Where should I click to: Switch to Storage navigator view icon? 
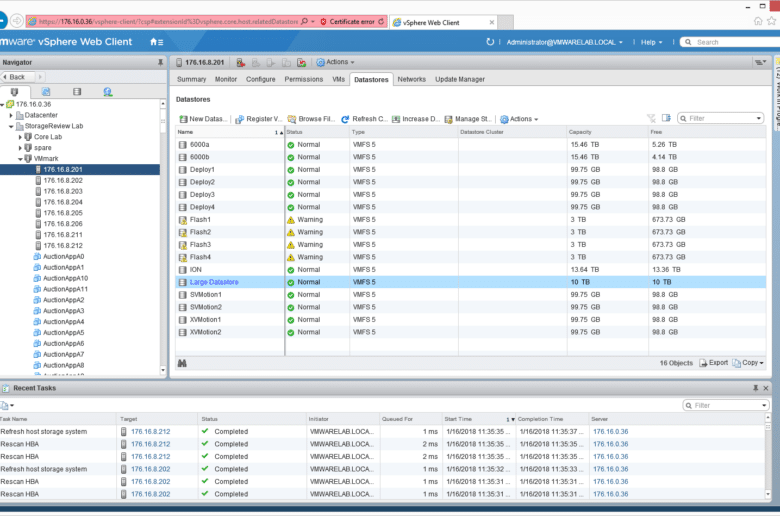(x=77, y=92)
